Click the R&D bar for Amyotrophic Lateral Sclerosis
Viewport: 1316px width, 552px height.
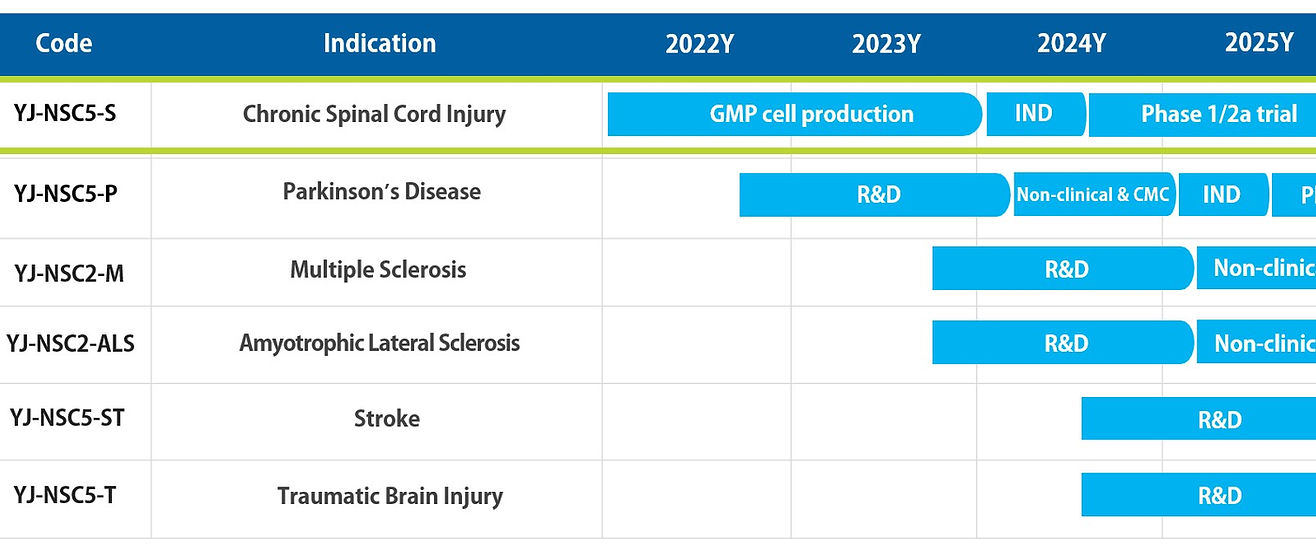point(1063,343)
